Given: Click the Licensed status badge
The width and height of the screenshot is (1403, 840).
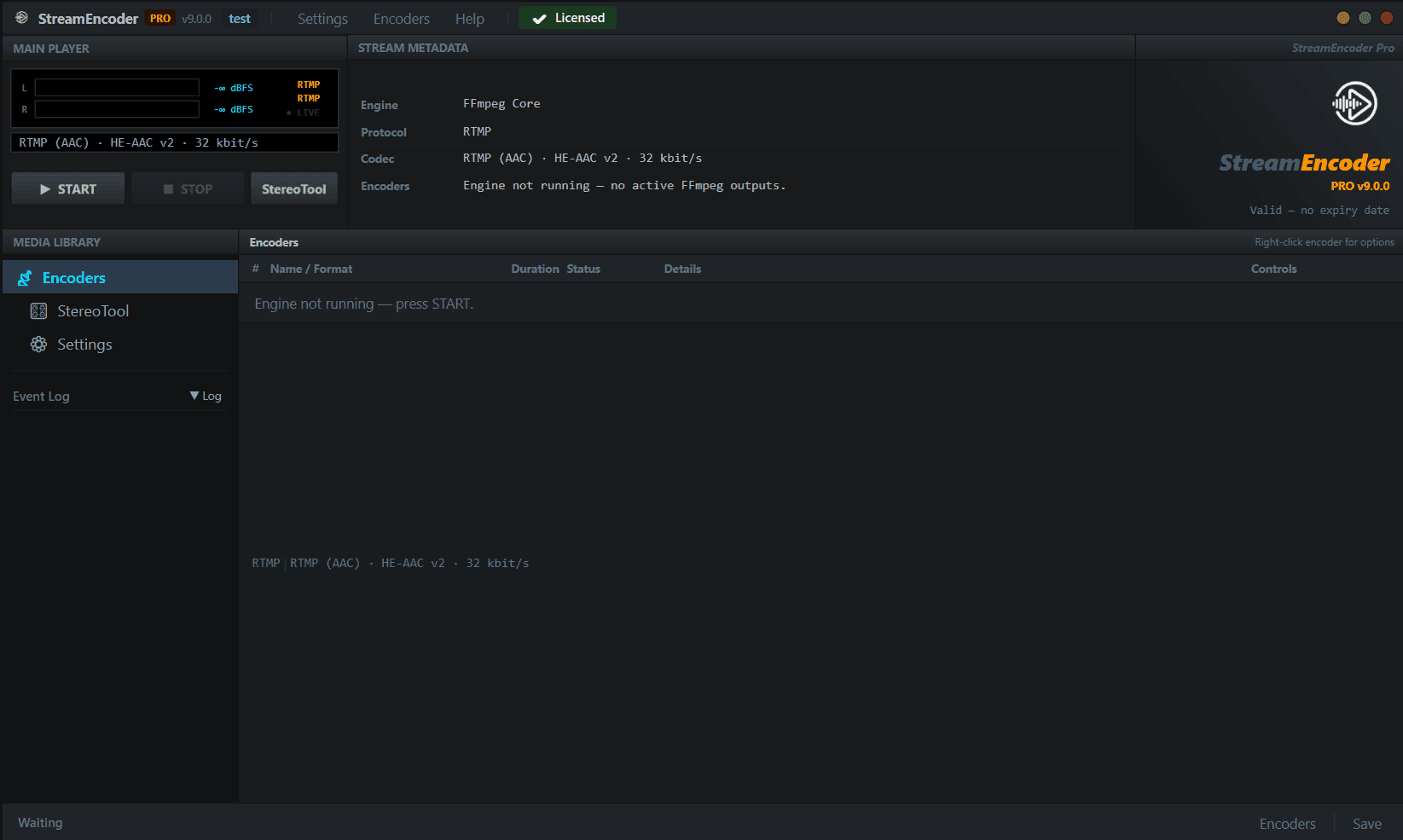Looking at the screenshot, I should point(568,18).
